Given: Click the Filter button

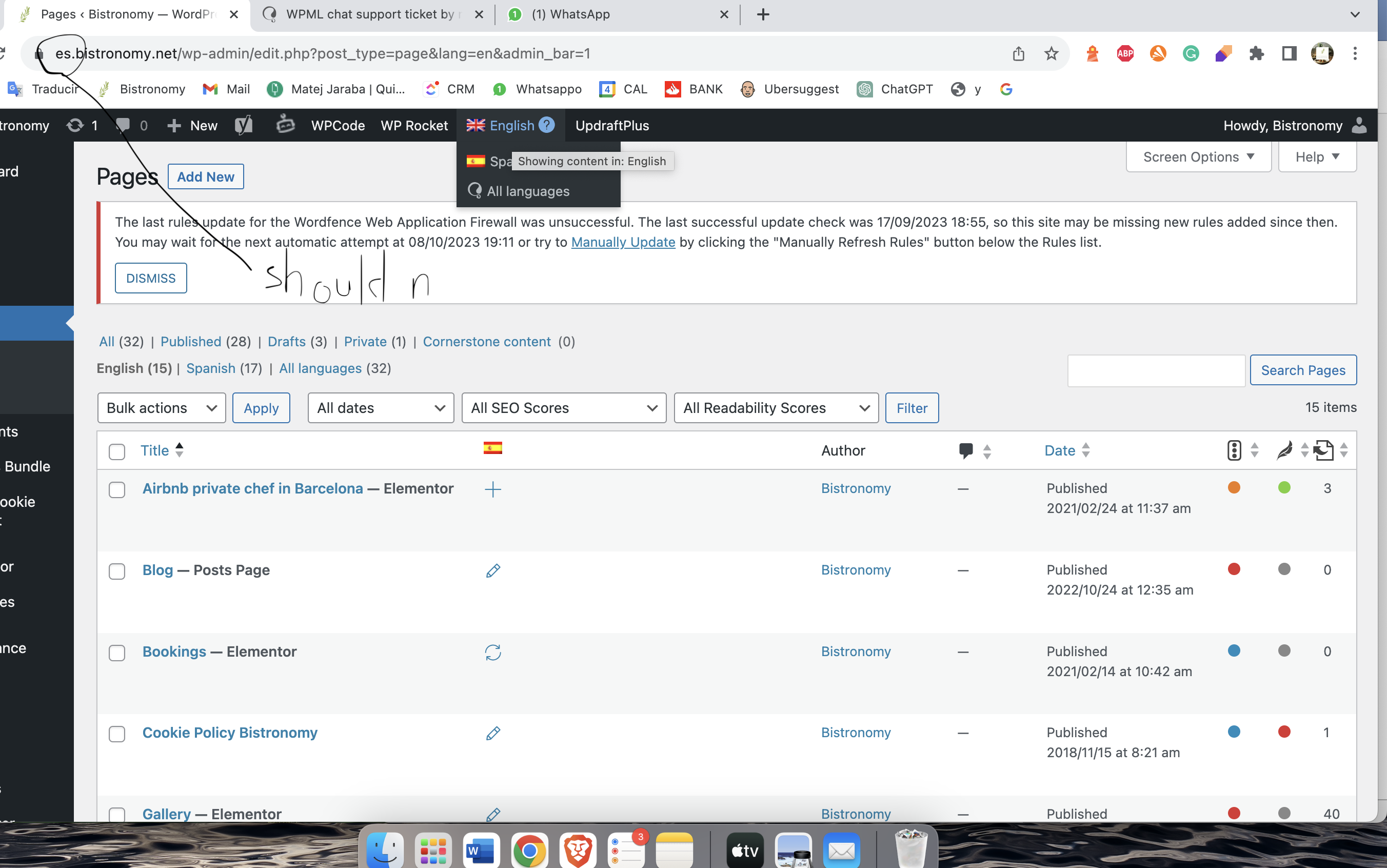Looking at the screenshot, I should pos(912,408).
